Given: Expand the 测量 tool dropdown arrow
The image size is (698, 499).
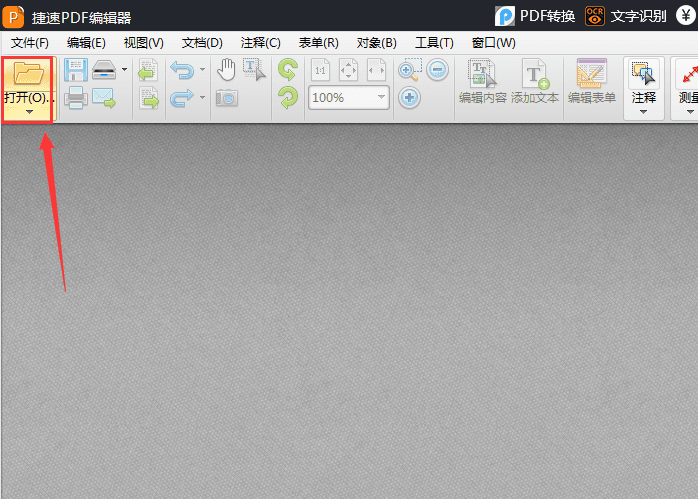Looking at the screenshot, I should coord(690,112).
